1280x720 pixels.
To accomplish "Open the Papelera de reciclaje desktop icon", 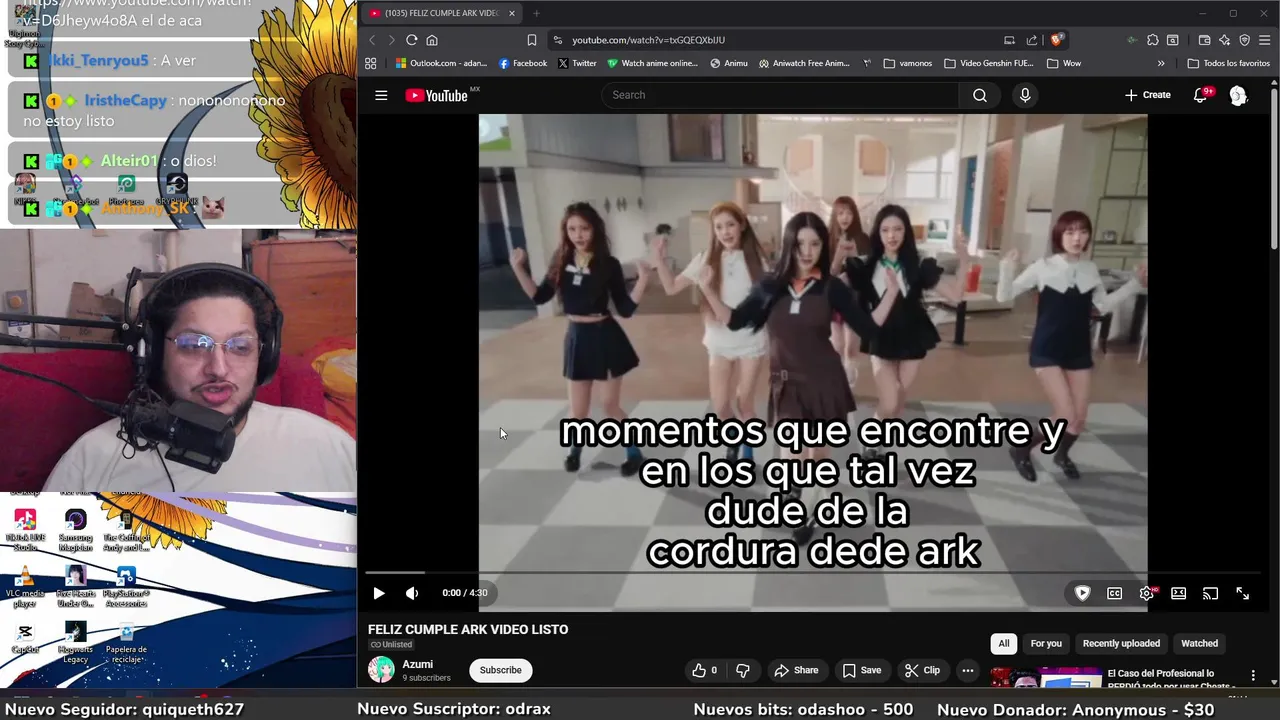I will (126, 642).
